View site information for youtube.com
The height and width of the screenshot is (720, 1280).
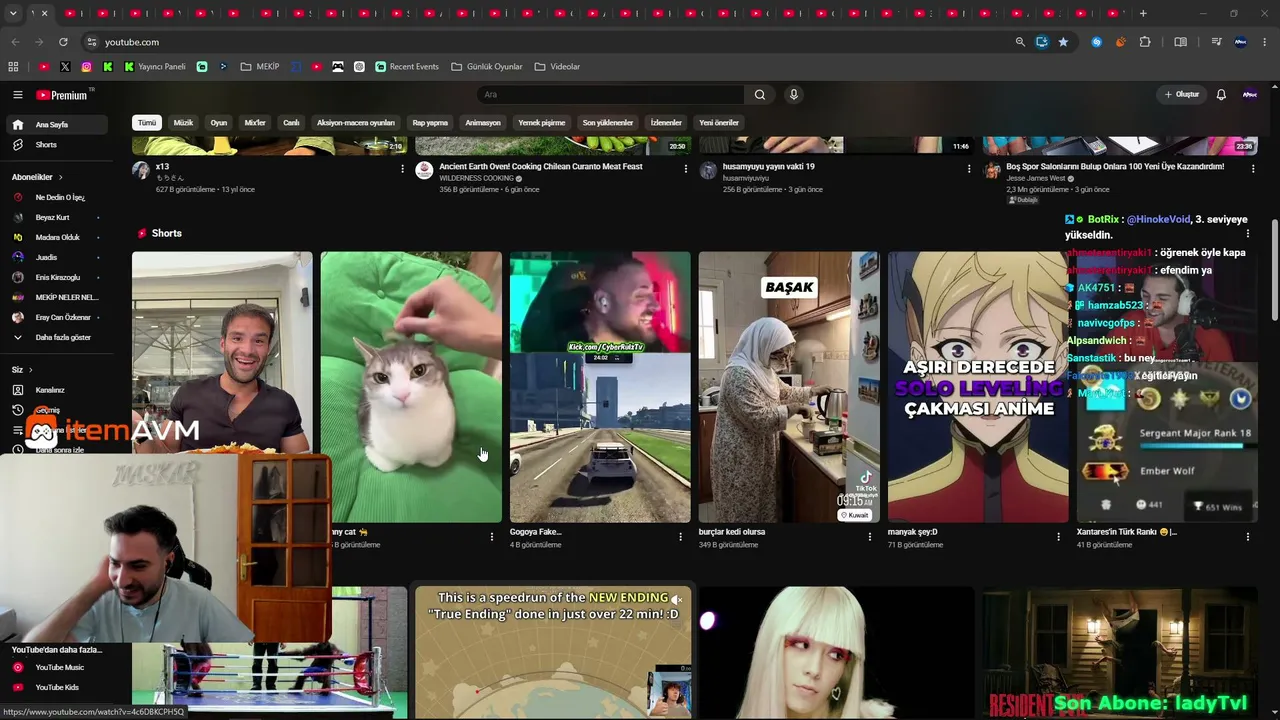click(91, 42)
